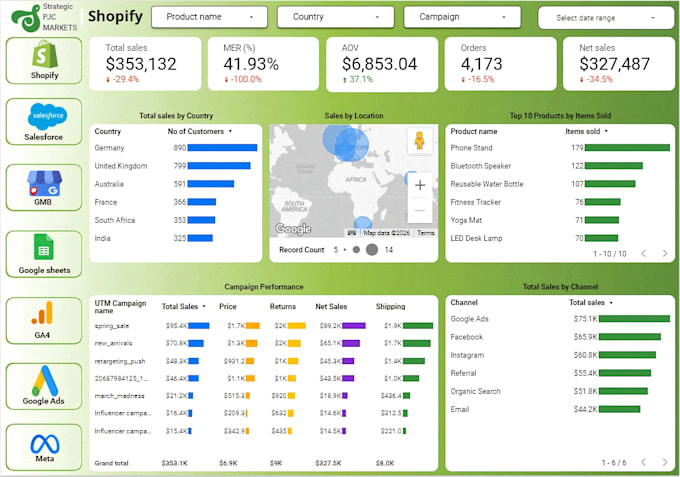Viewport: 680px width, 477px height.
Task: Select the South Africa row
Action: [x=176, y=220]
